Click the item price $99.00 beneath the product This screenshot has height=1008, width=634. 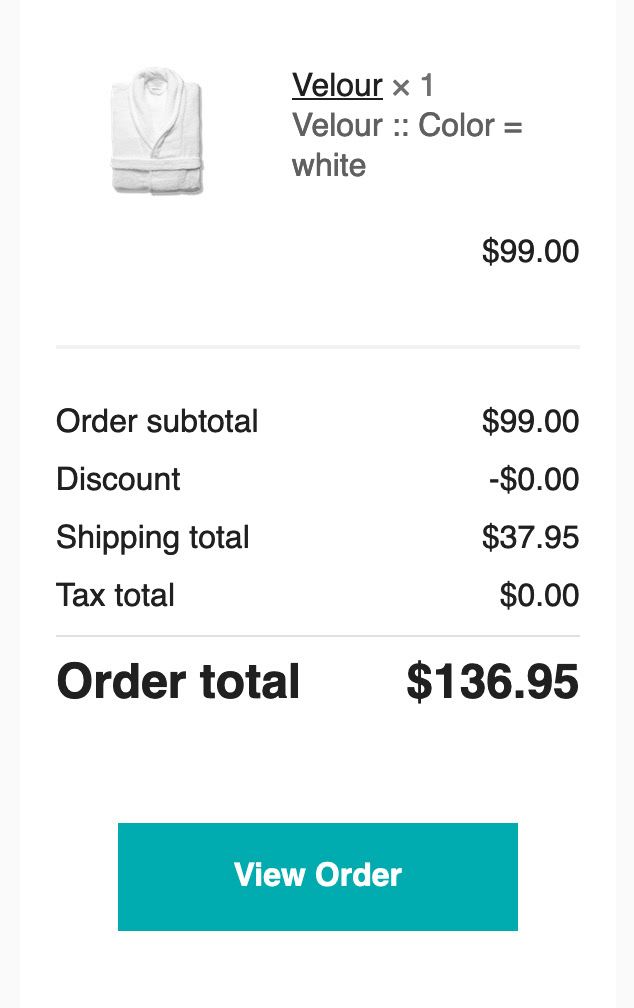pos(530,251)
